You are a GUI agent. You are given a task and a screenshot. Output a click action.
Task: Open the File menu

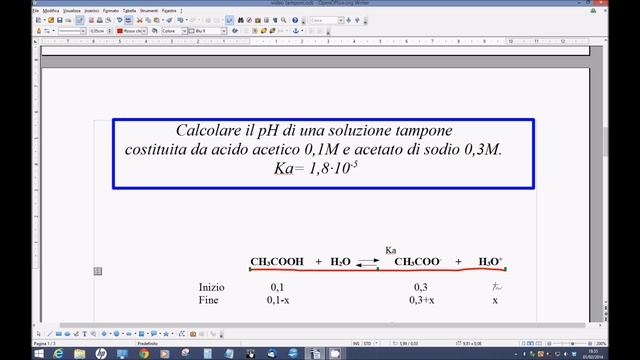click(x=36, y=11)
